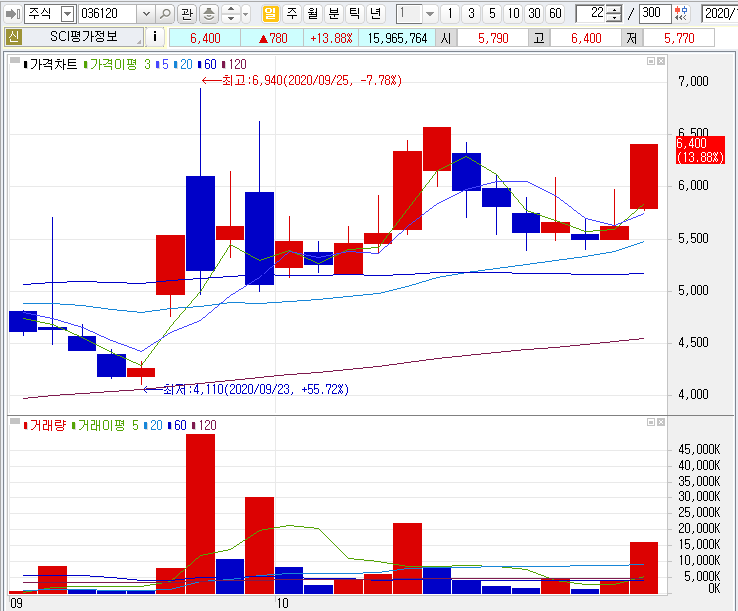
Task: Click the interval preset button 1
Action: pyautogui.click(x=450, y=14)
